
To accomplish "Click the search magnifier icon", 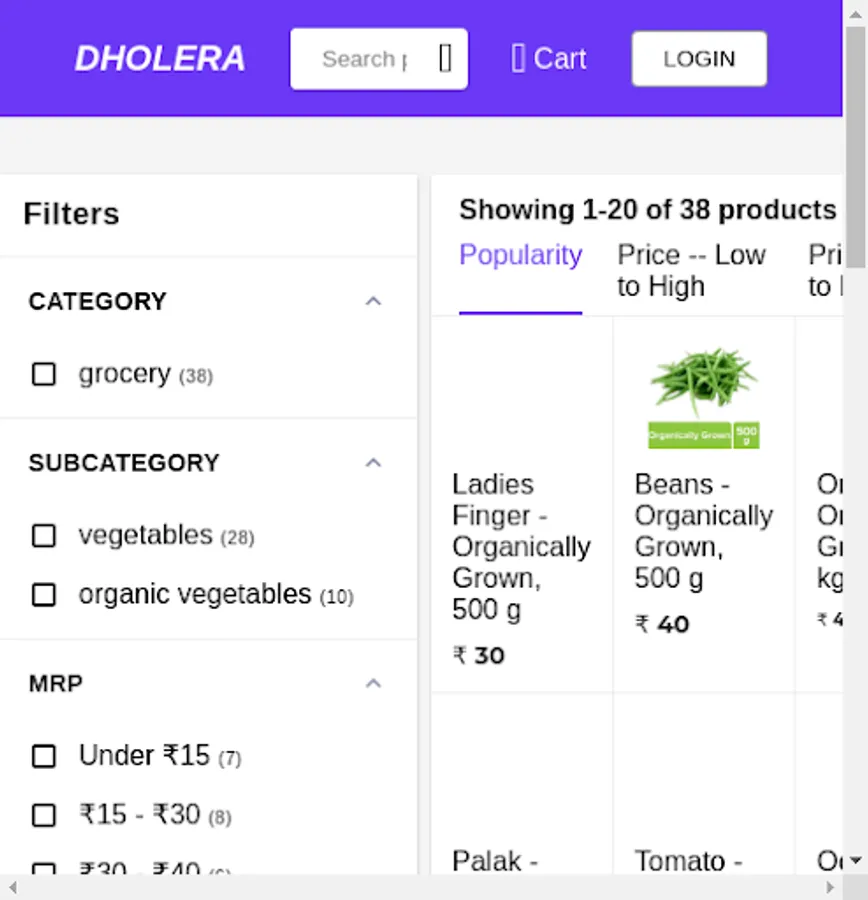I will [445, 59].
